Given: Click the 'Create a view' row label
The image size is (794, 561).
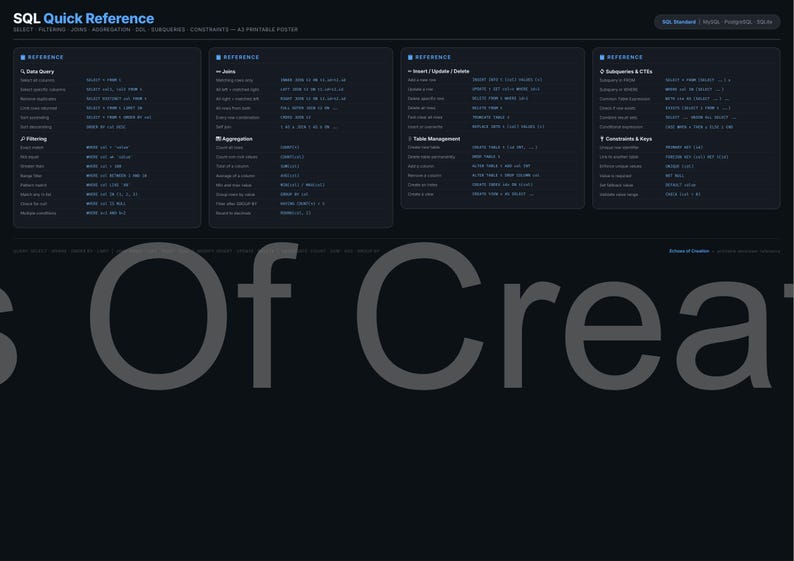Looking at the screenshot, I should click(421, 194).
